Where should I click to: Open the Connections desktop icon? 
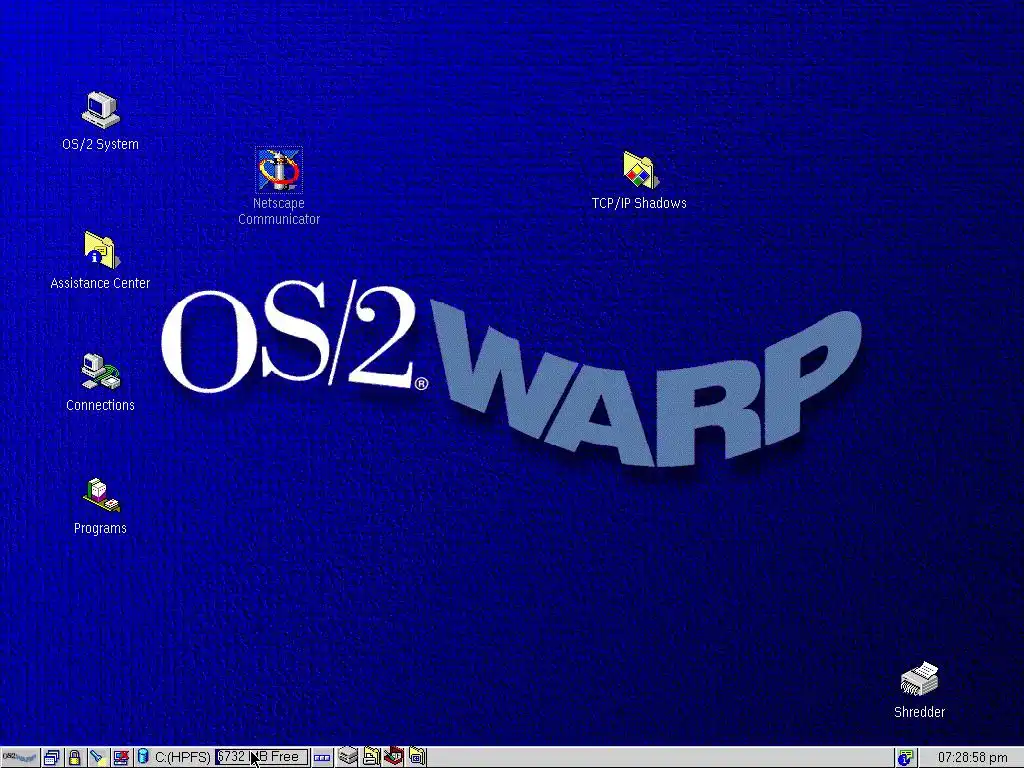(x=101, y=372)
